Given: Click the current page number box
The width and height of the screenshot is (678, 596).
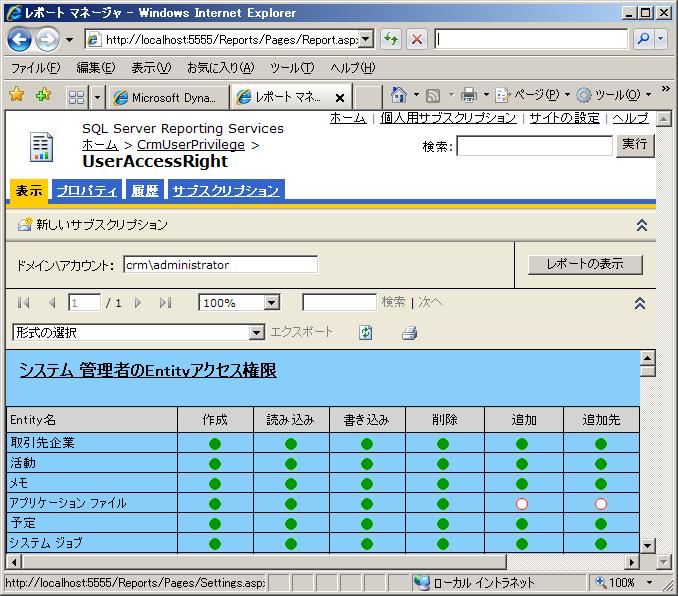Looking at the screenshot, I should click(84, 302).
